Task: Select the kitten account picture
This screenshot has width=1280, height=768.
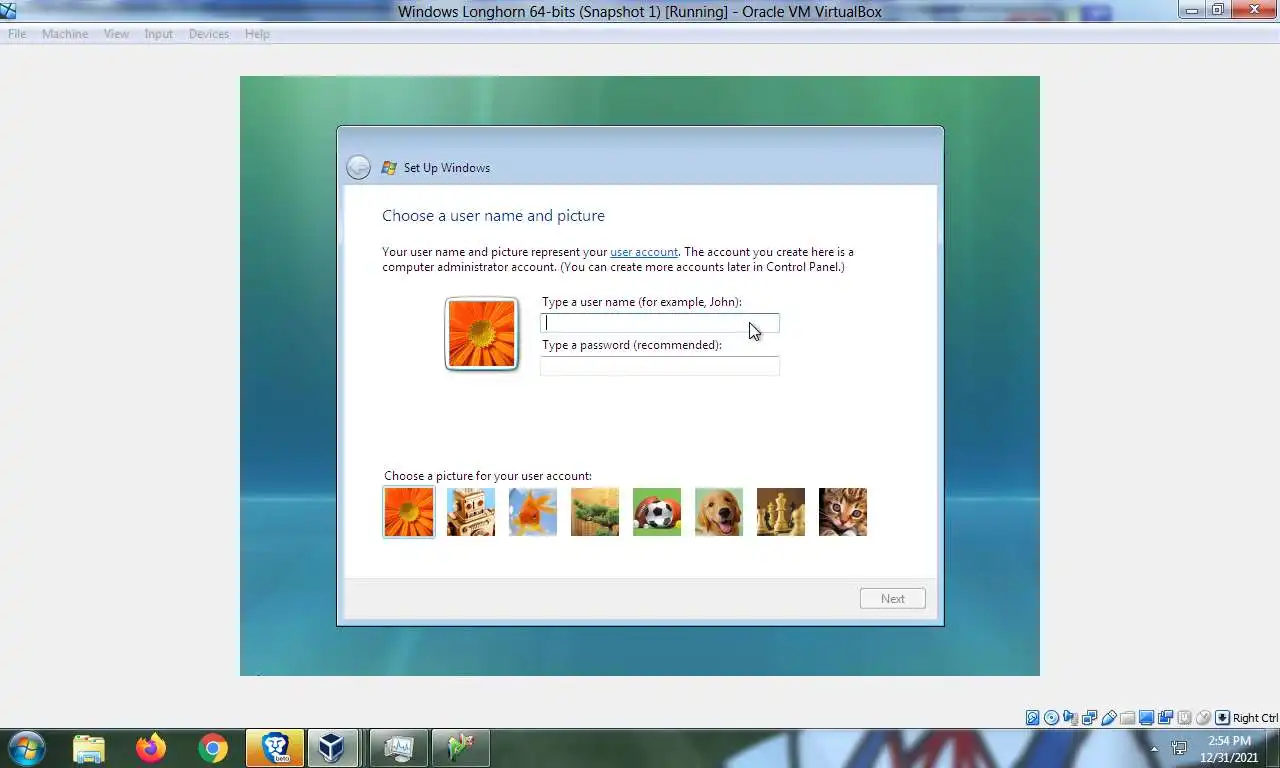Action: (x=843, y=512)
